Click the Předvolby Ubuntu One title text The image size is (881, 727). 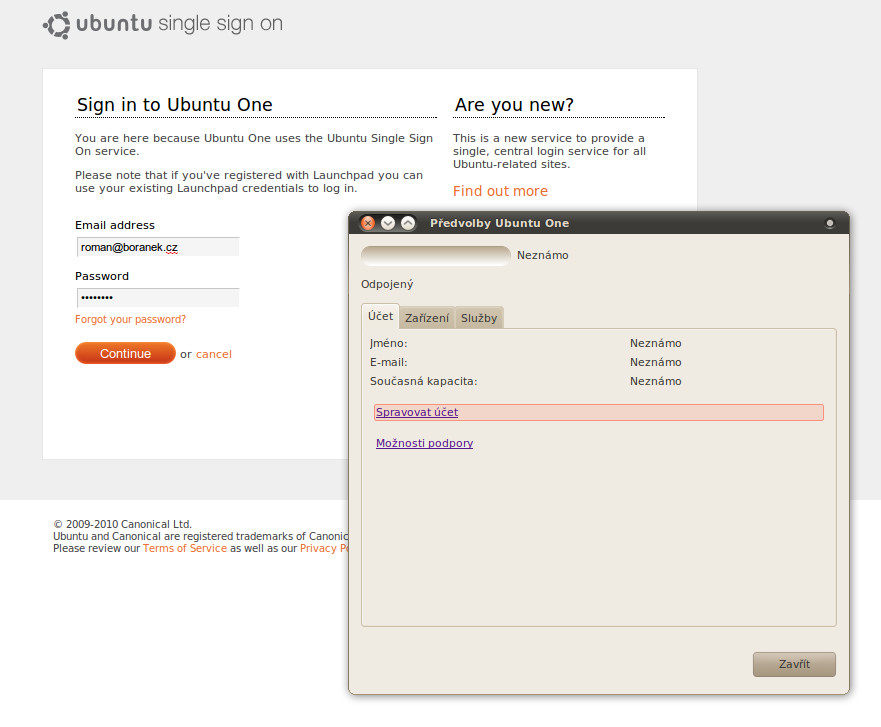click(x=499, y=223)
